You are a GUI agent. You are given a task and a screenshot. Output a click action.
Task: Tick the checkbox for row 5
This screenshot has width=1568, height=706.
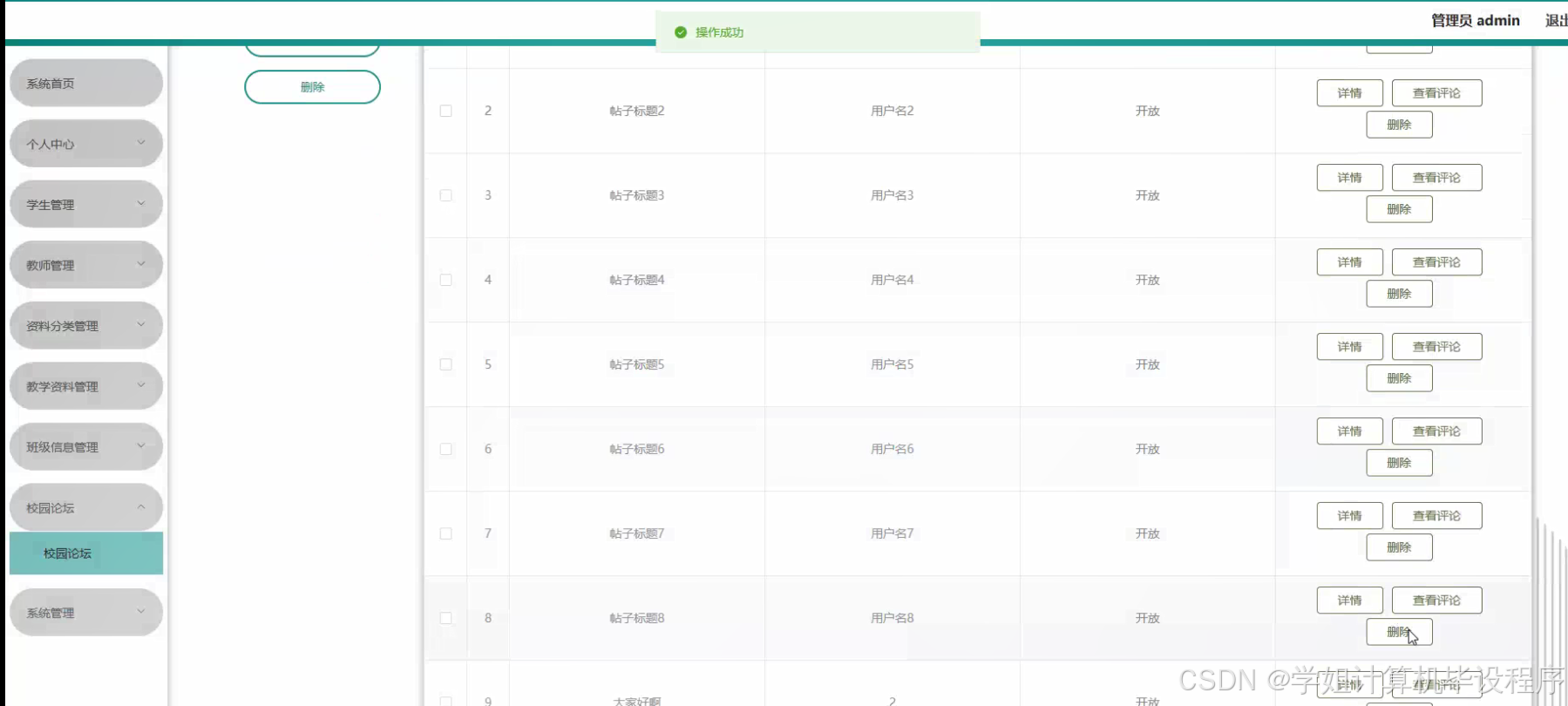[x=445, y=364]
